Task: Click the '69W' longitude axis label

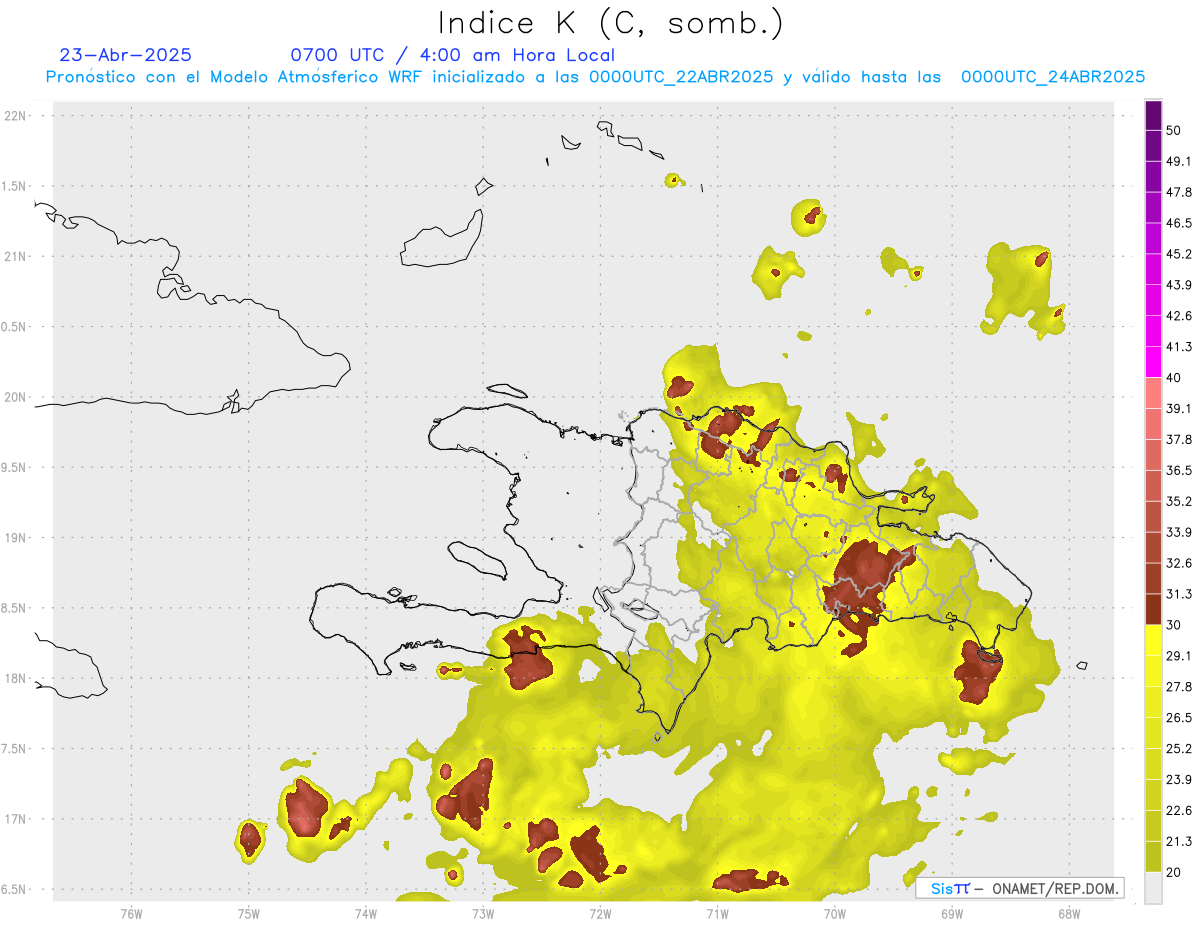Action: click(x=951, y=913)
